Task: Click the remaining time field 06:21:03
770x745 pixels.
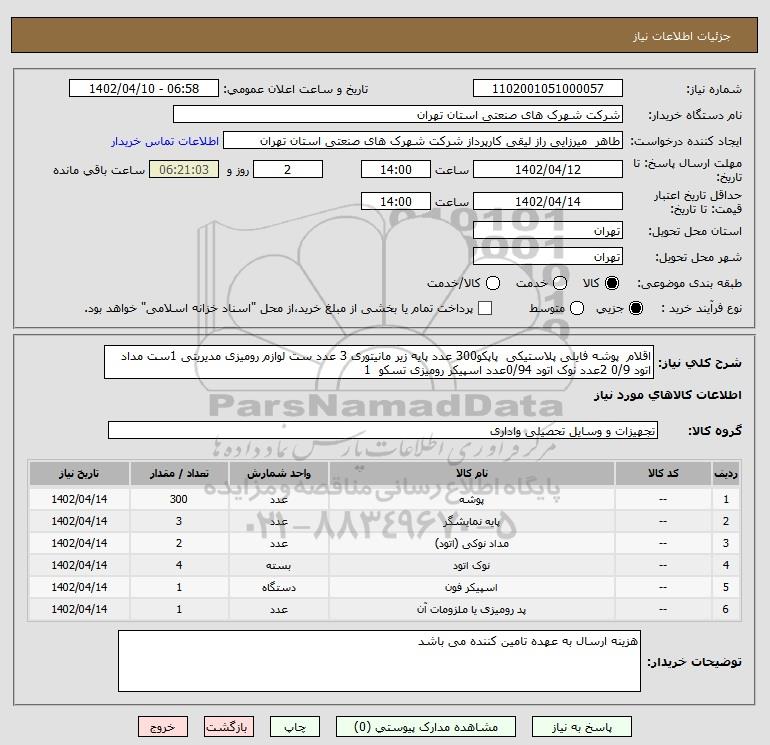Action: 184,169
